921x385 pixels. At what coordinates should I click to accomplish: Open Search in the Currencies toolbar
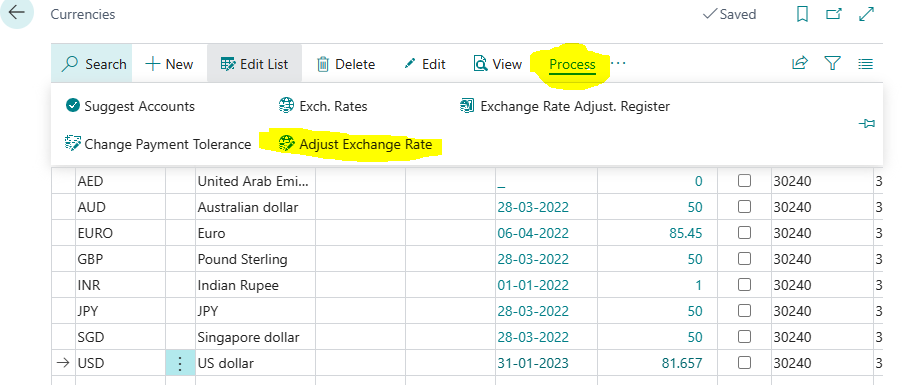point(94,64)
